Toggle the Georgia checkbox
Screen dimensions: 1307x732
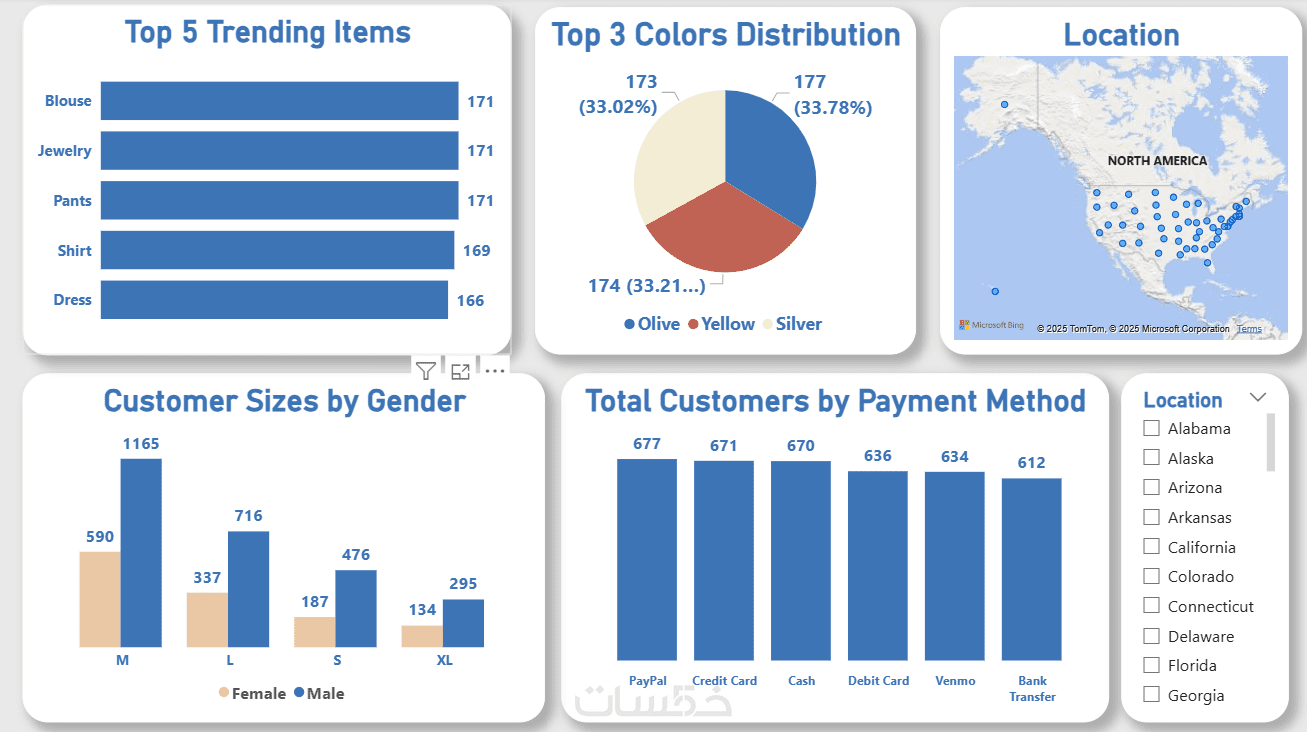1151,695
